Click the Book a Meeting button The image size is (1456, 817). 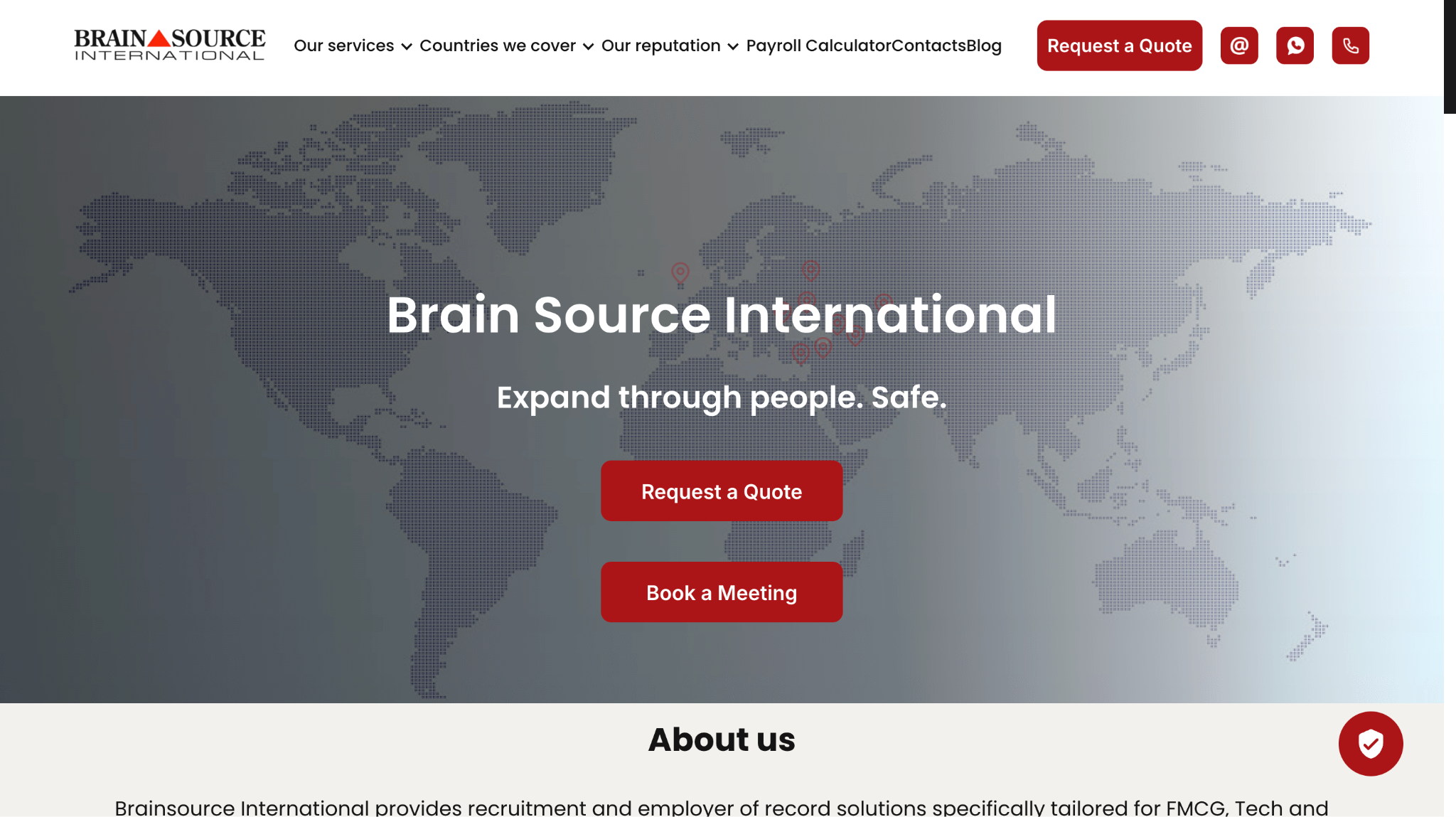(x=722, y=592)
